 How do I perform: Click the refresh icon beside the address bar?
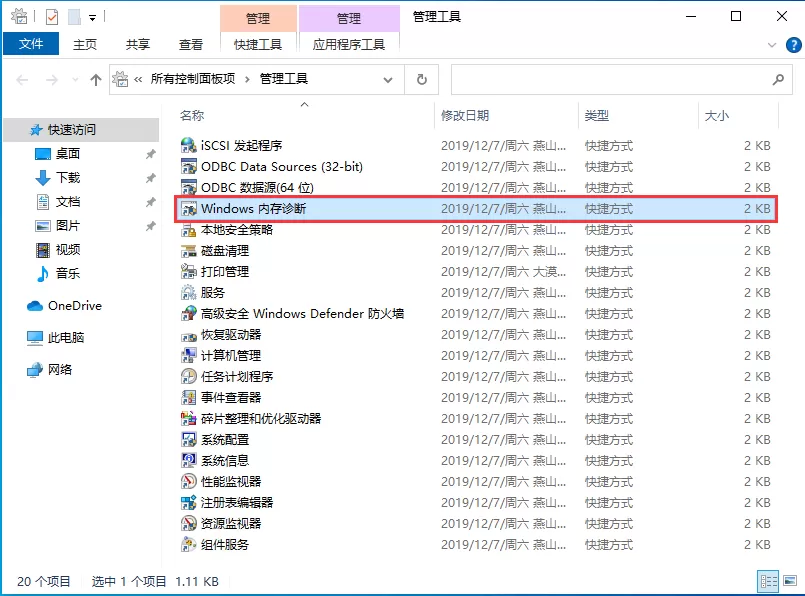point(421,79)
